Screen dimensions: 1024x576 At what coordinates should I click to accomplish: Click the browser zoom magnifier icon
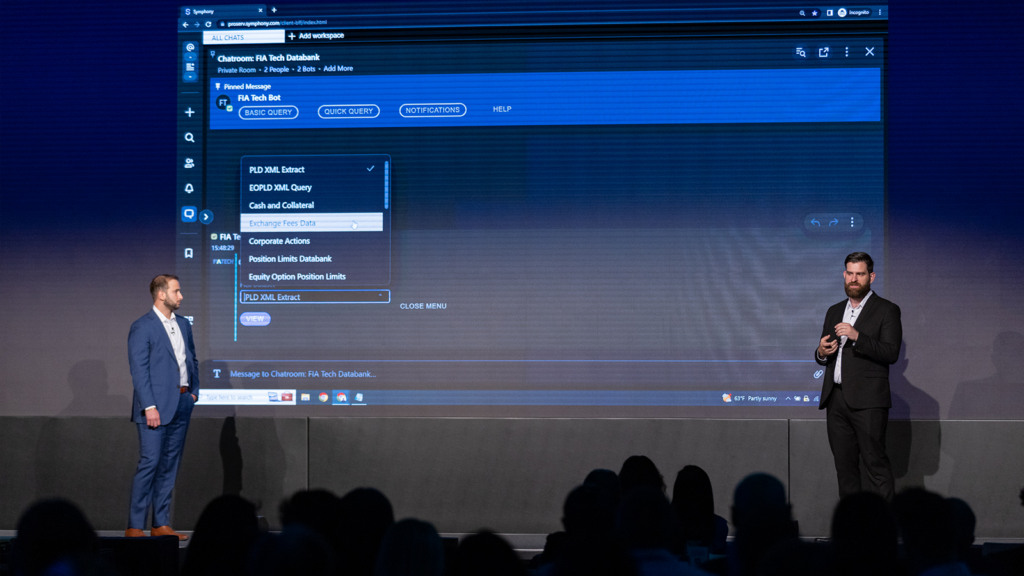[x=802, y=13]
